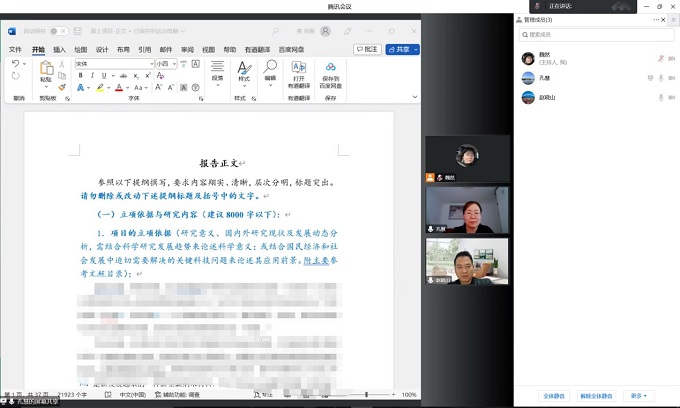Expand the font name dropdown

[152, 63]
